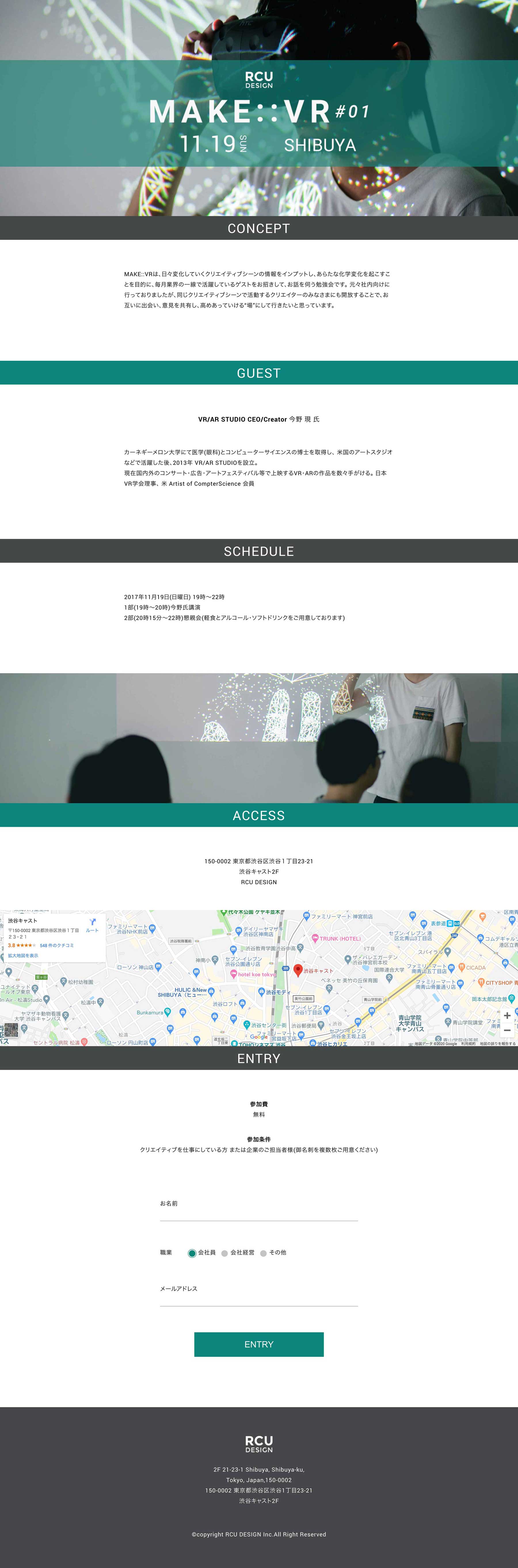Click the 無料 fee text
Screen dimensions: 518x1568
(259, 1114)
